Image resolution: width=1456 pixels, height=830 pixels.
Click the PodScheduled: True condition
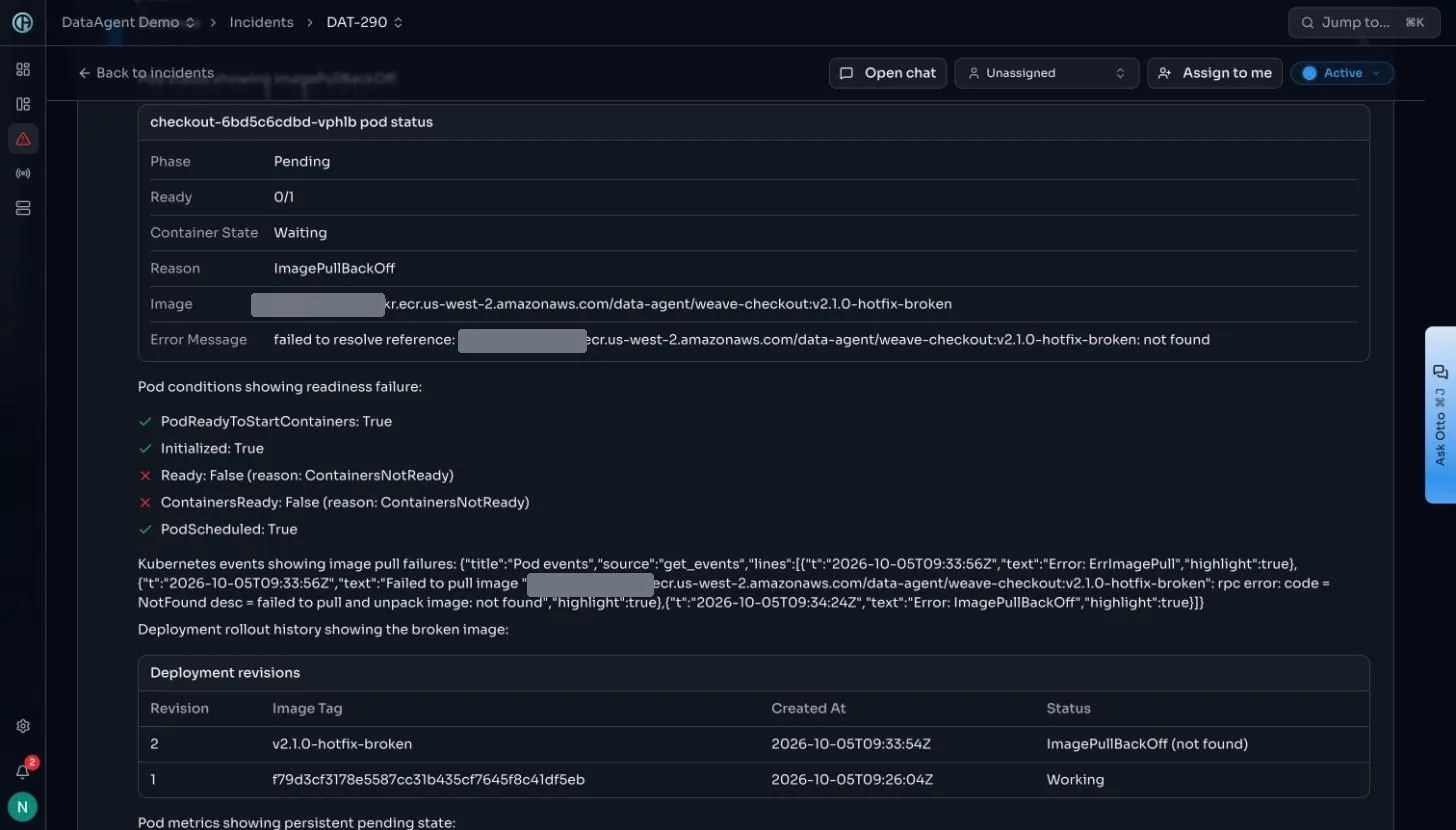click(x=229, y=529)
